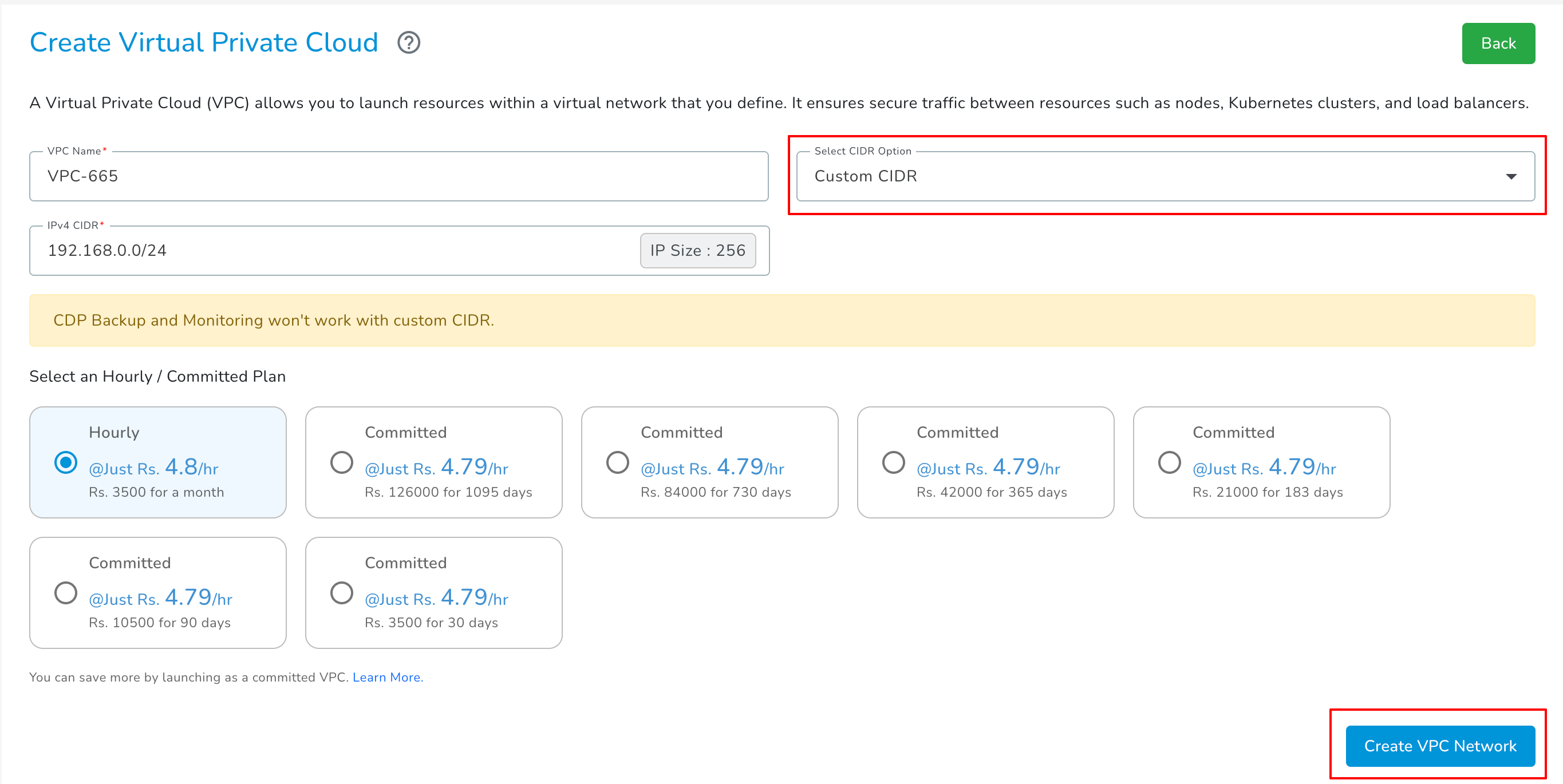Select the Committed plan for 730 days
1563x784 pixels.
click(618, 462)
